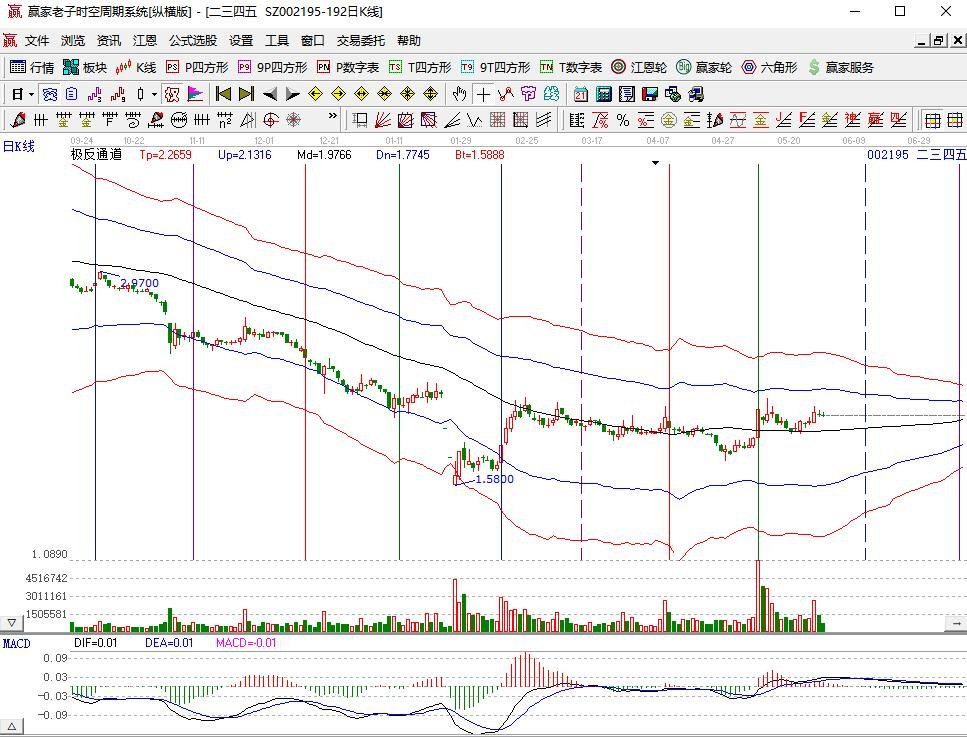Open the 文件 menu

36,41
